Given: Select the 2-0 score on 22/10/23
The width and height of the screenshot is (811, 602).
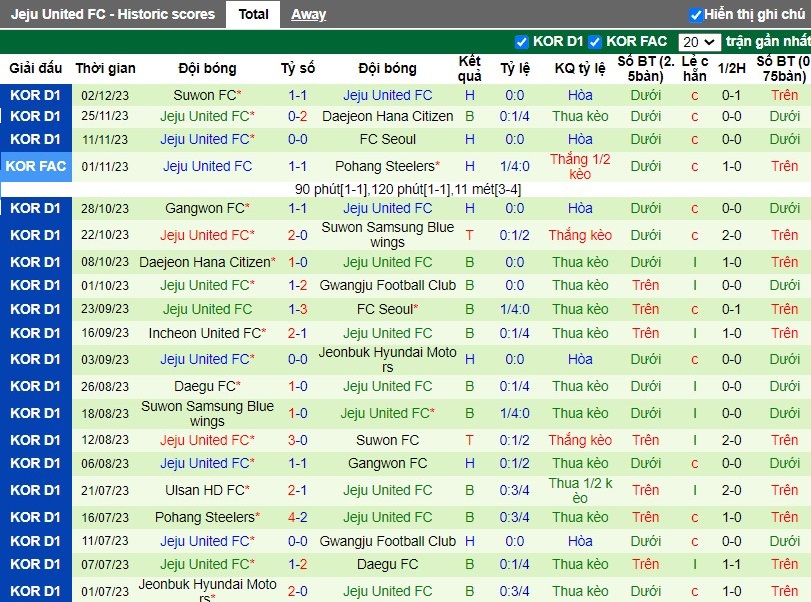Looking at the screenshot, I should coord(297,235).
